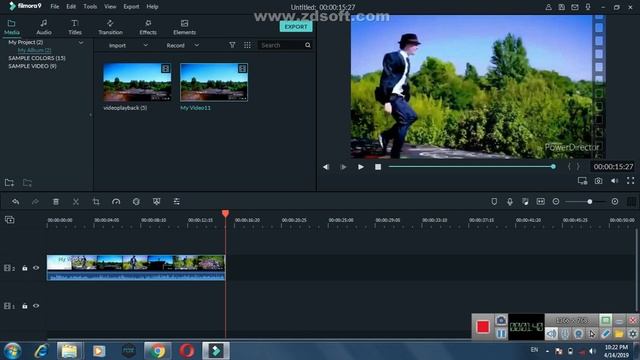Open the Help menu
Viewport: 640px width, 360px height.
pyautogui.click(x=152, y=7)
